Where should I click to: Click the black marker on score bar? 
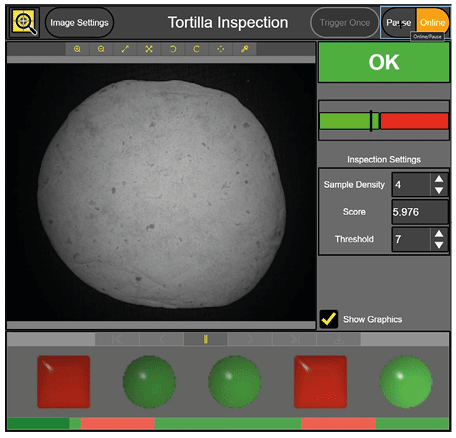pos(371,121)
